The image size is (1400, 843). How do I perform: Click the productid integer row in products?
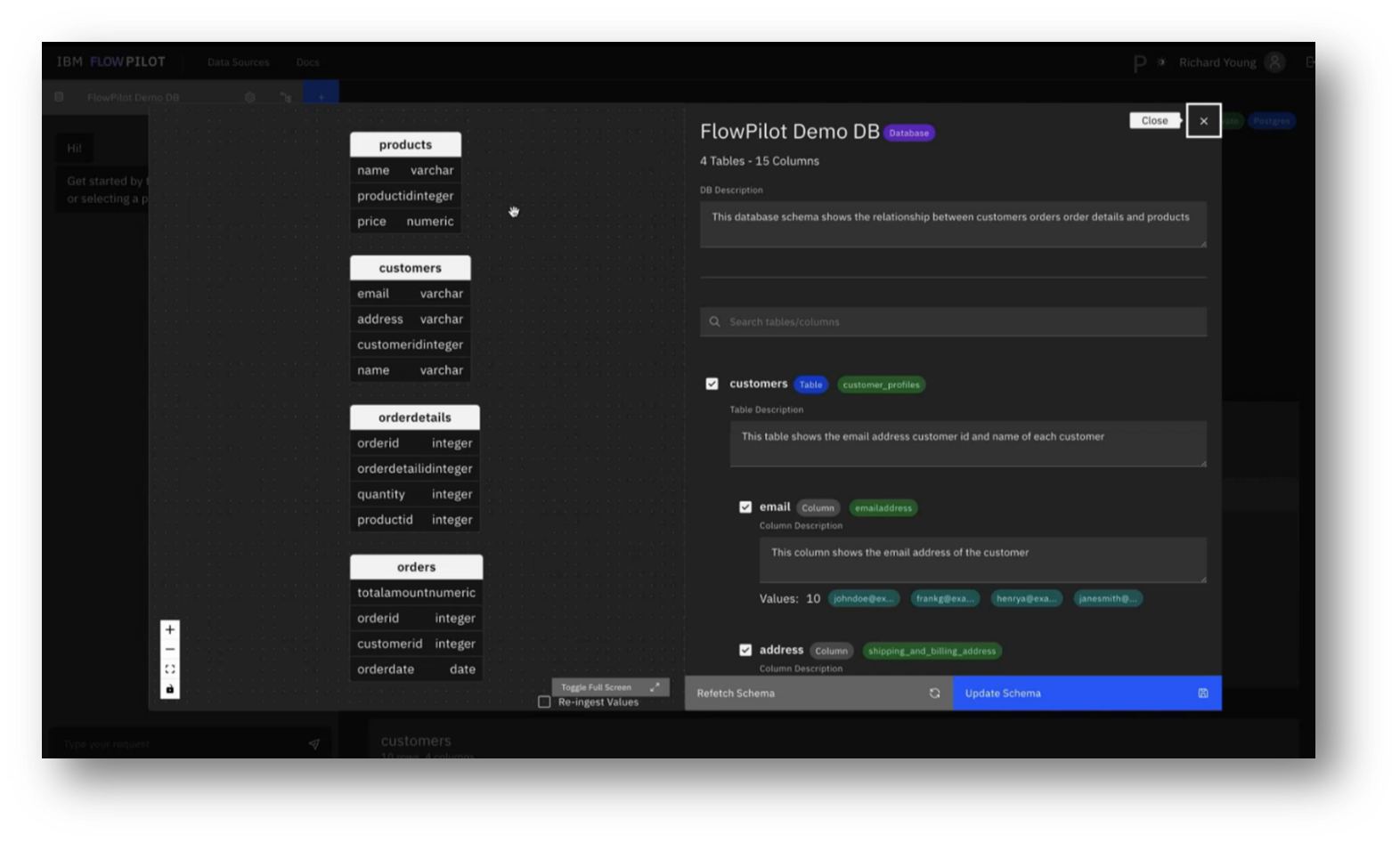point(405,196)
